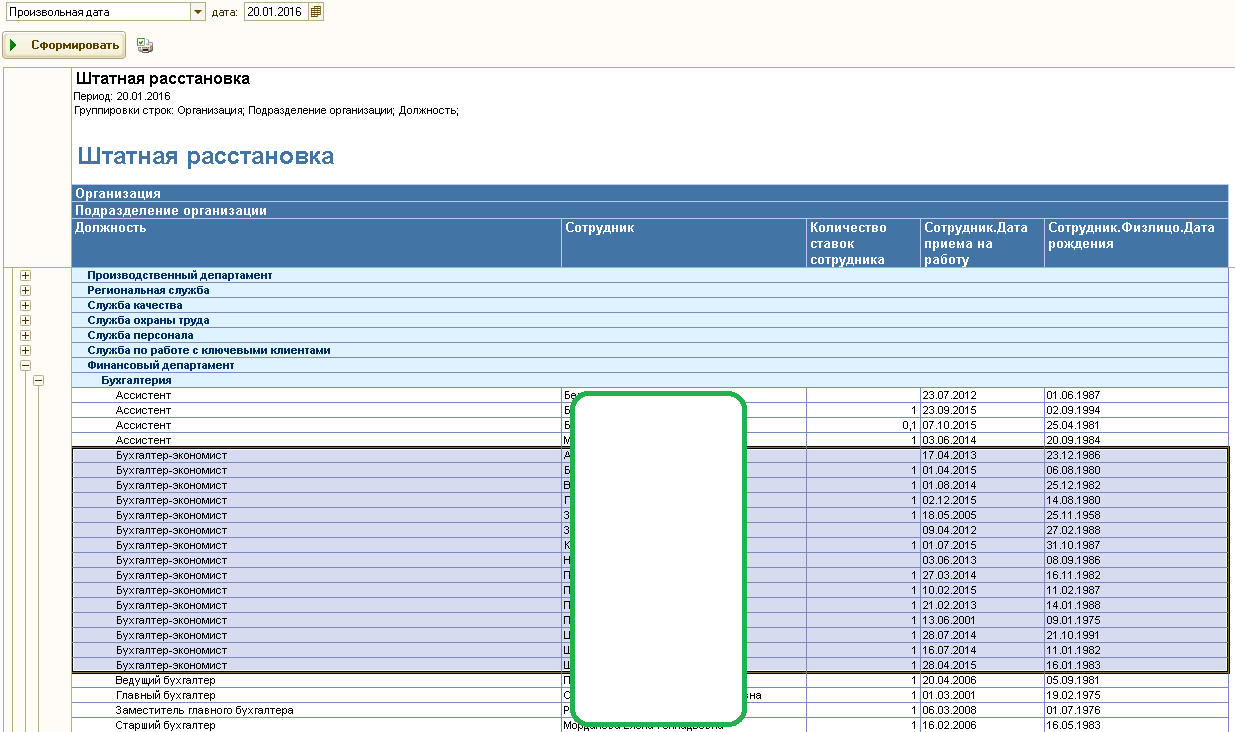The height and width of the screenshot is (732, 1235).
Task: Open the Произвольная дата dropdown
Action: pyautogui.click(x=197, y=12)
